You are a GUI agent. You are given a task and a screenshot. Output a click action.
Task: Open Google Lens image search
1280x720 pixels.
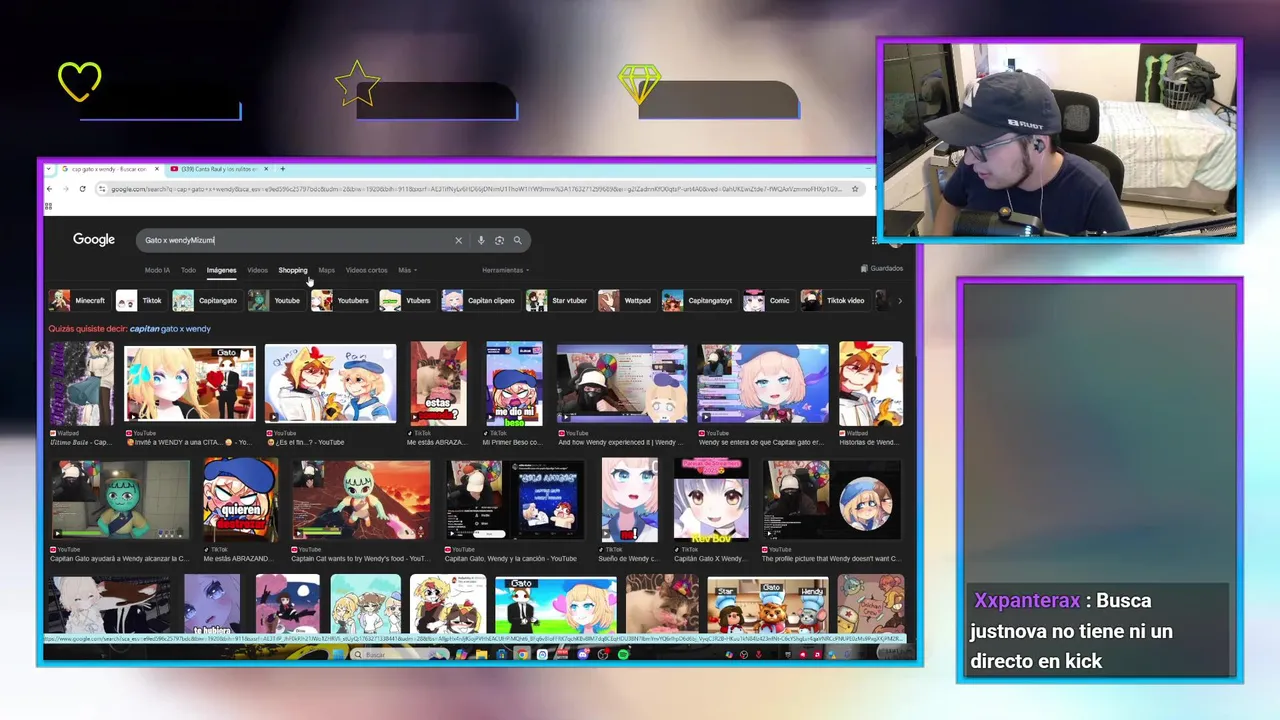point(499,240)
